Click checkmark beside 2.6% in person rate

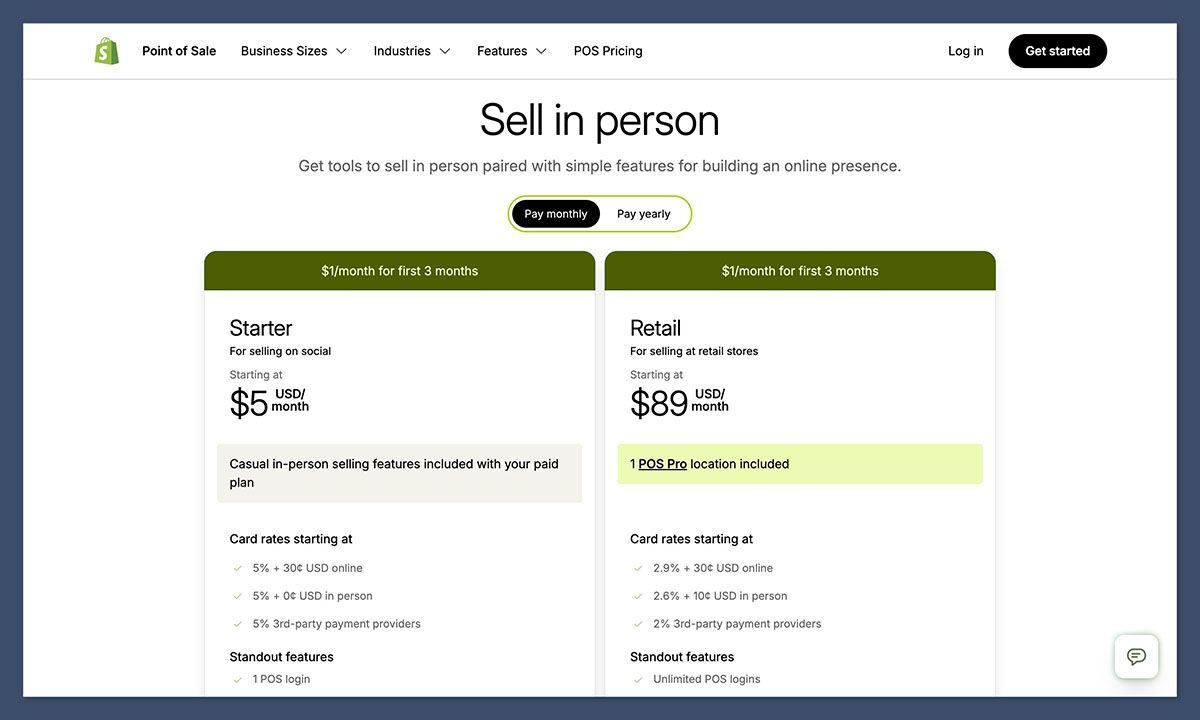[638, 597]
